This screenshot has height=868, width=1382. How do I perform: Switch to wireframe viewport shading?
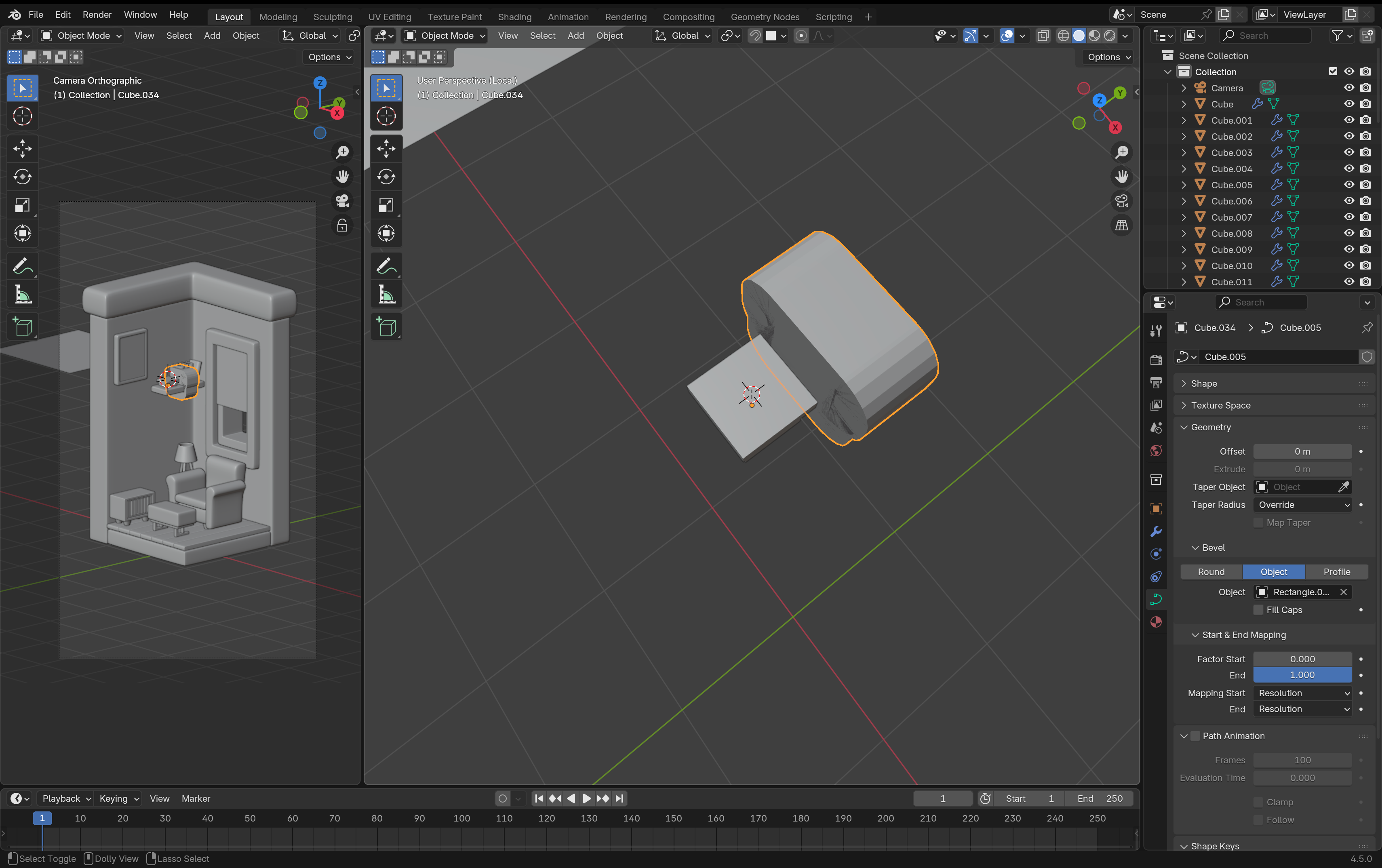[x=1064, y=36]
